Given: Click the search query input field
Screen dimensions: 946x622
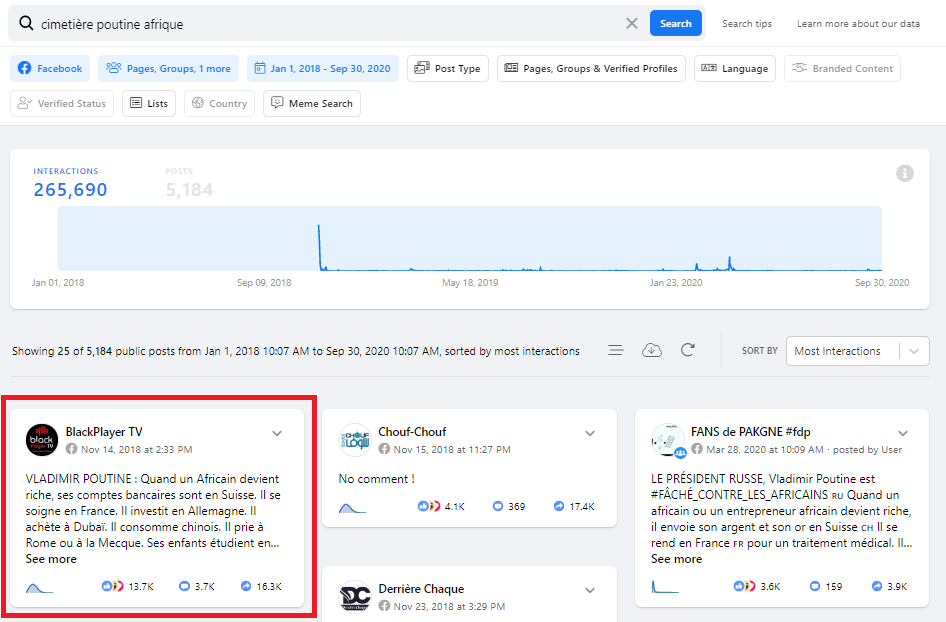Looking at the screenshot, I should tap(329, 24).
